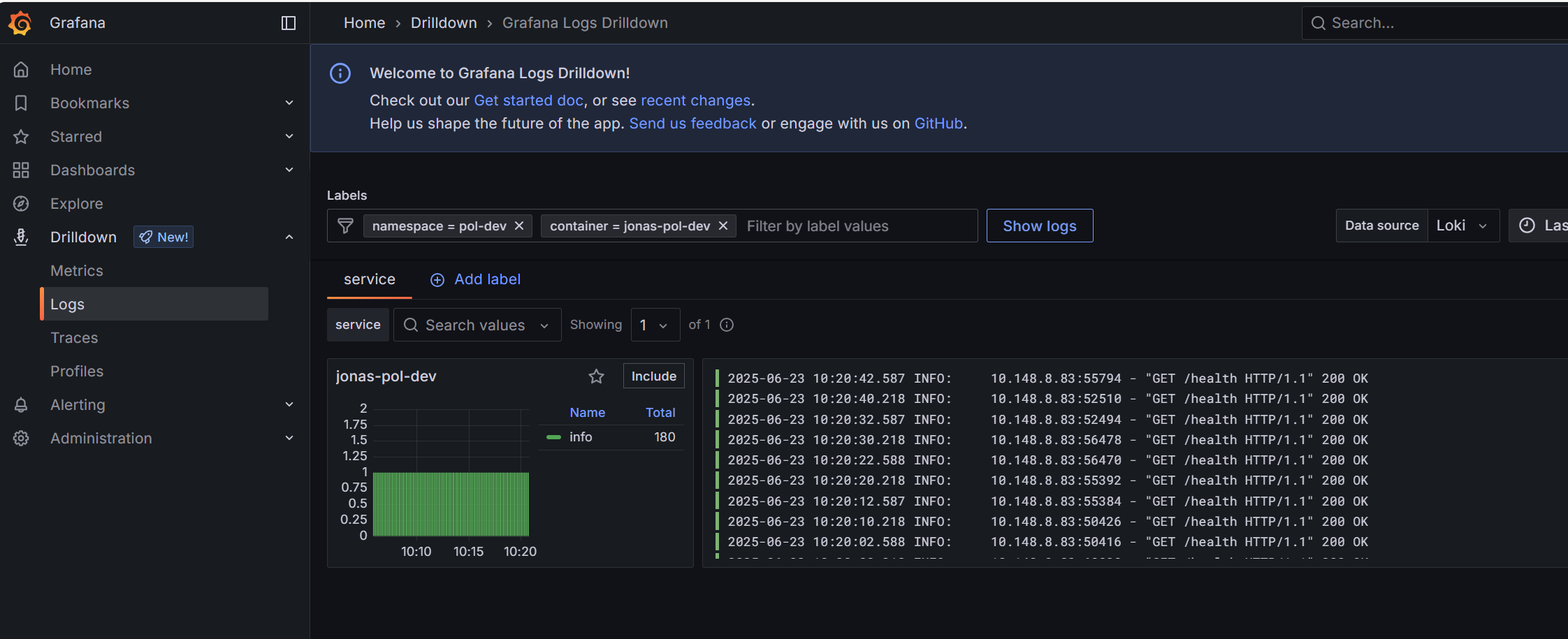Image resolution: width=1568 pixels, height=639 pixels.
Task: Click the Add label tab
Action: (x=476, y=279)
